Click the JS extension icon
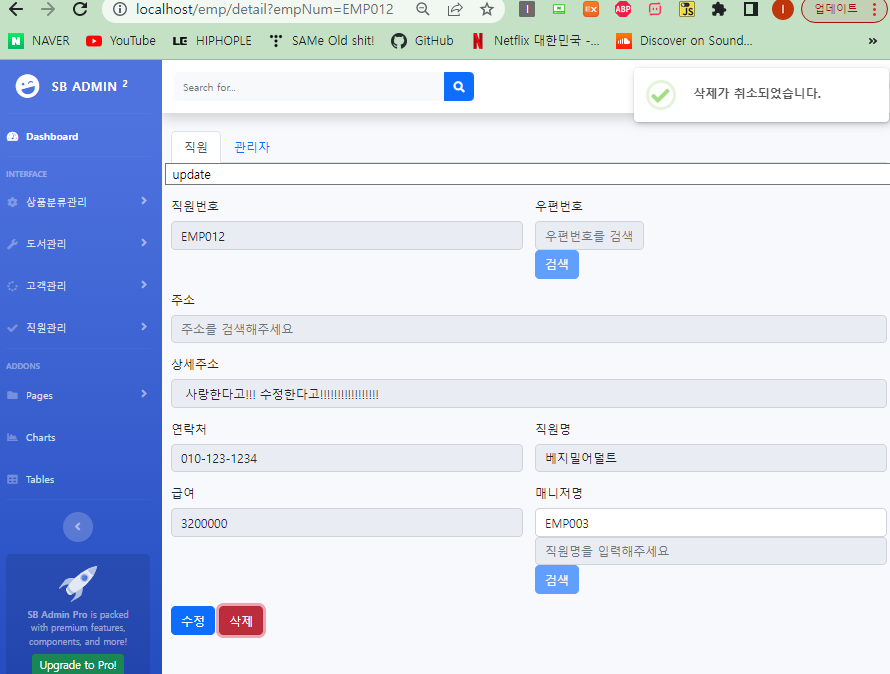This screenshot has width=890, height=674. tap(687, 9)
